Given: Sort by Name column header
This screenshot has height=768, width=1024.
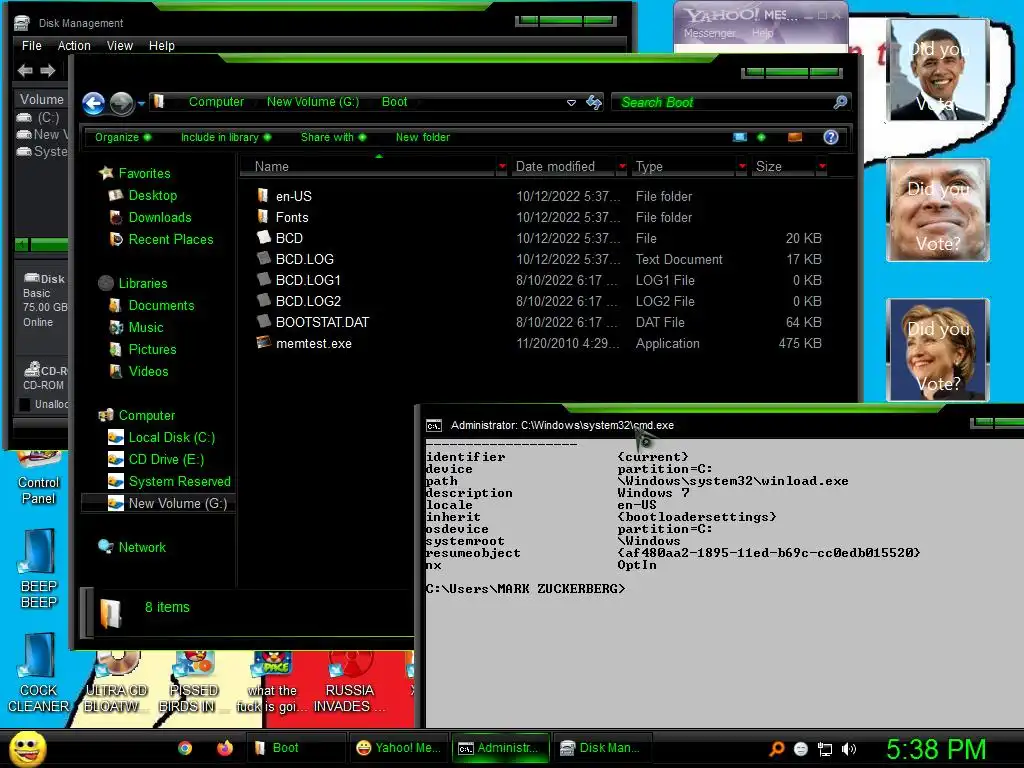Looking at the screenshot, I should [x=368, y=167].
